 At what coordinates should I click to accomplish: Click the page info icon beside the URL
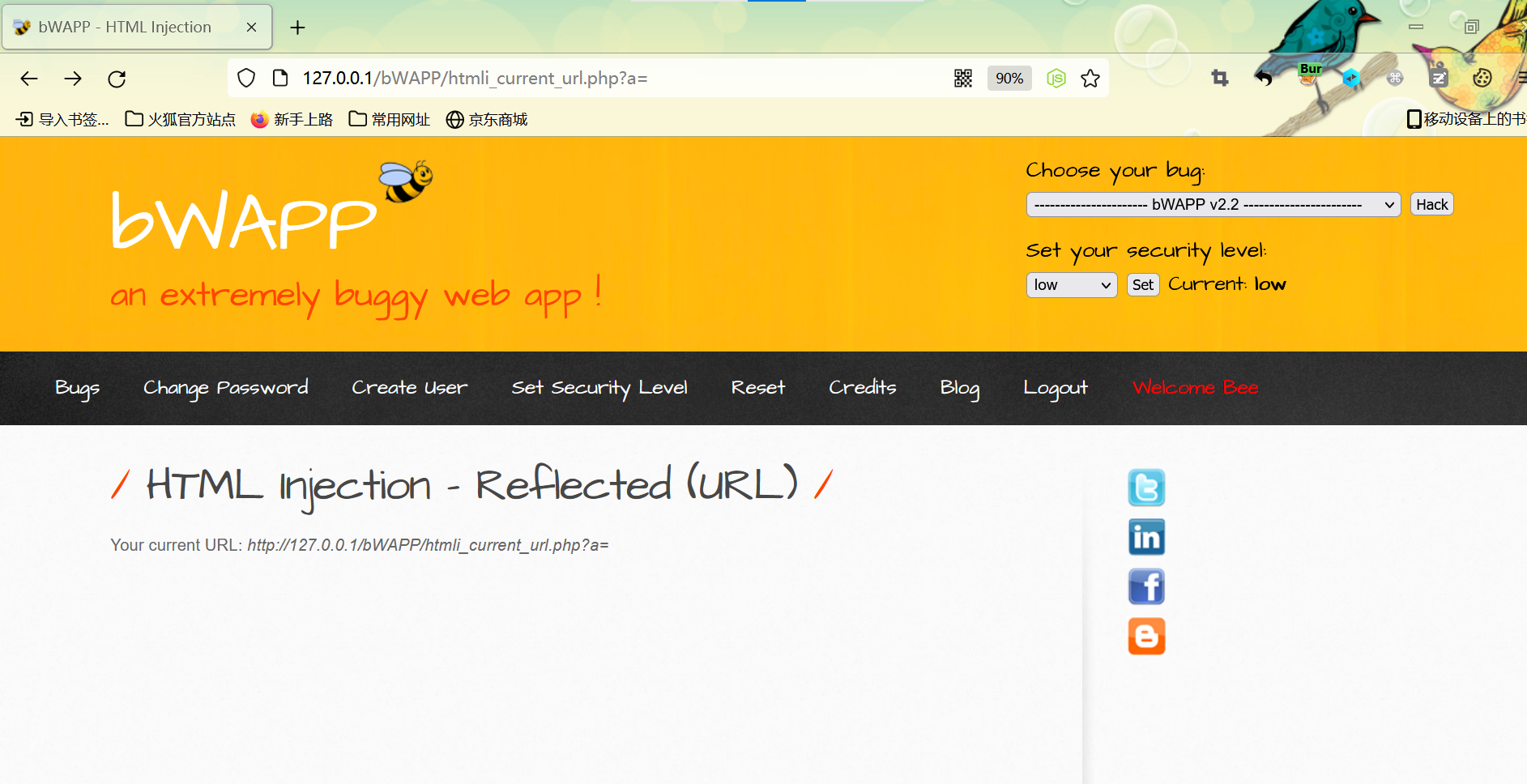coord(280,78)
